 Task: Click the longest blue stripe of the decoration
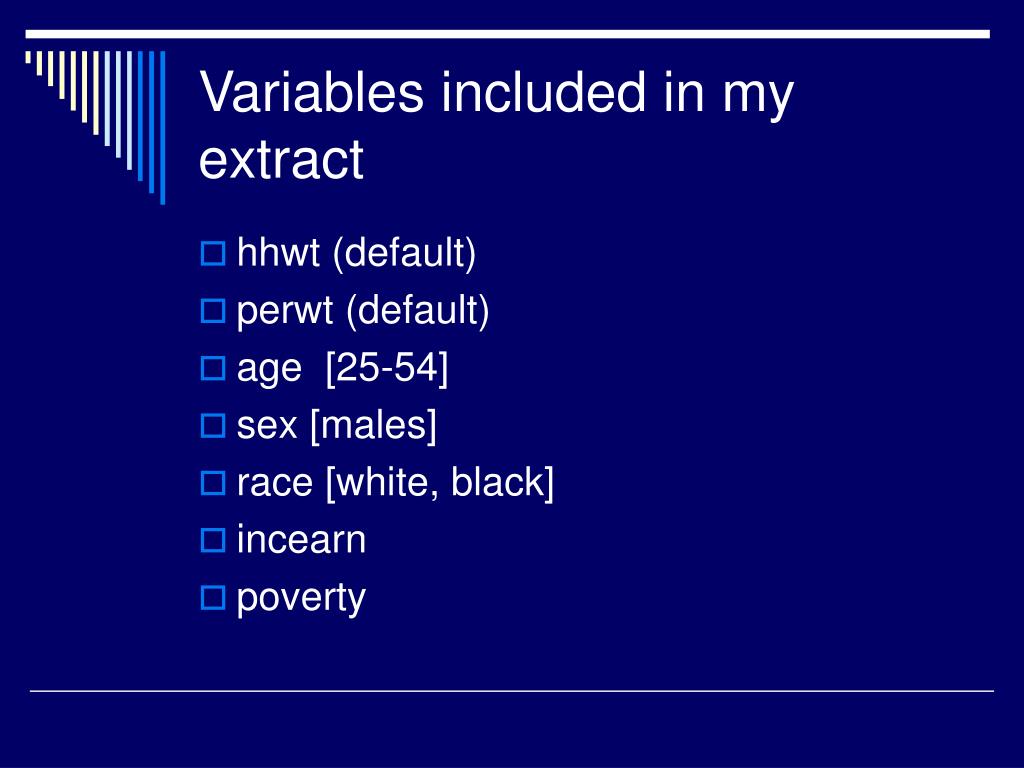point(163,127)
